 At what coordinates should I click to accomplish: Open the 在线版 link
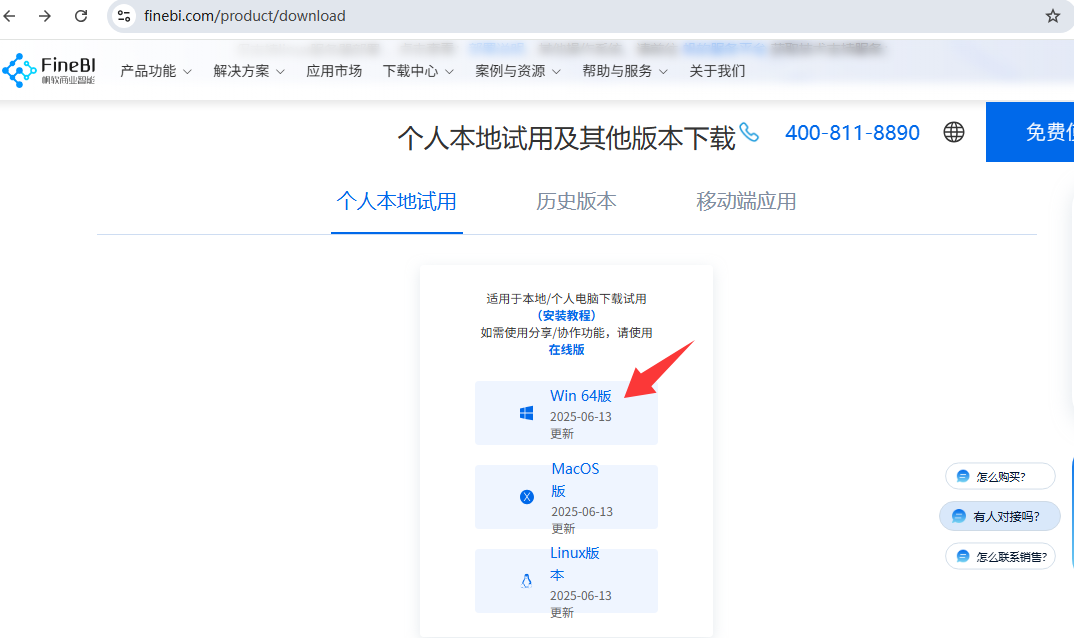pyautogui.click(x=566, y=349)
